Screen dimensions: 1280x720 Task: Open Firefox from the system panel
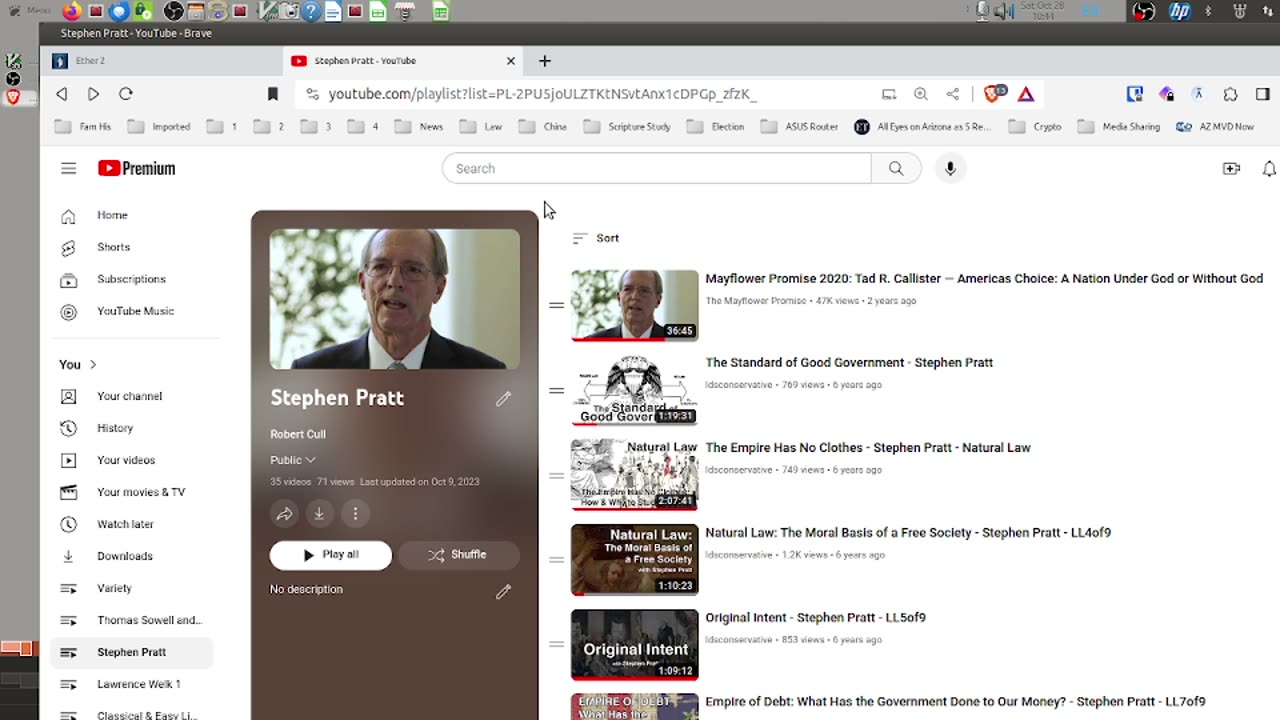click(x=72, y=12)
